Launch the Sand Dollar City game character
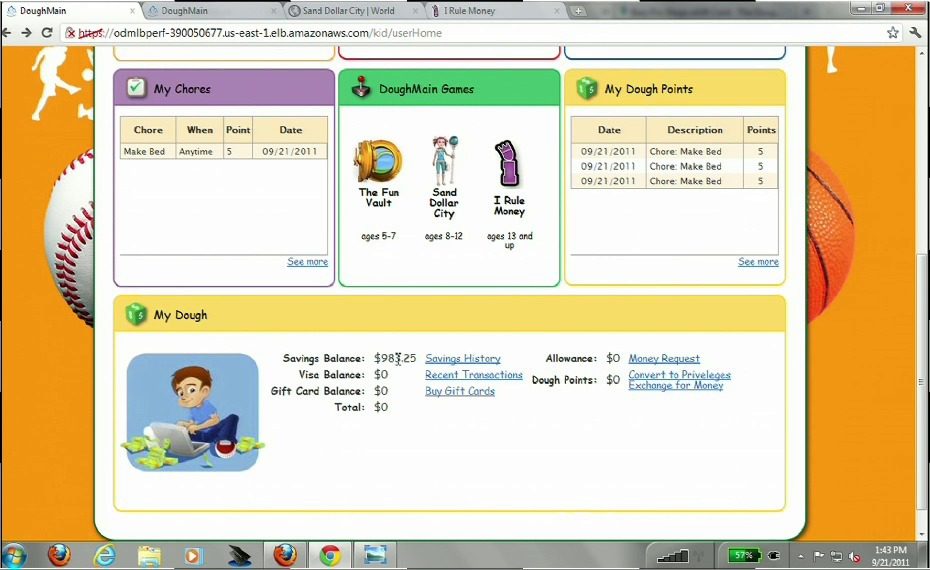930x570 pixels. pos(444,161)
